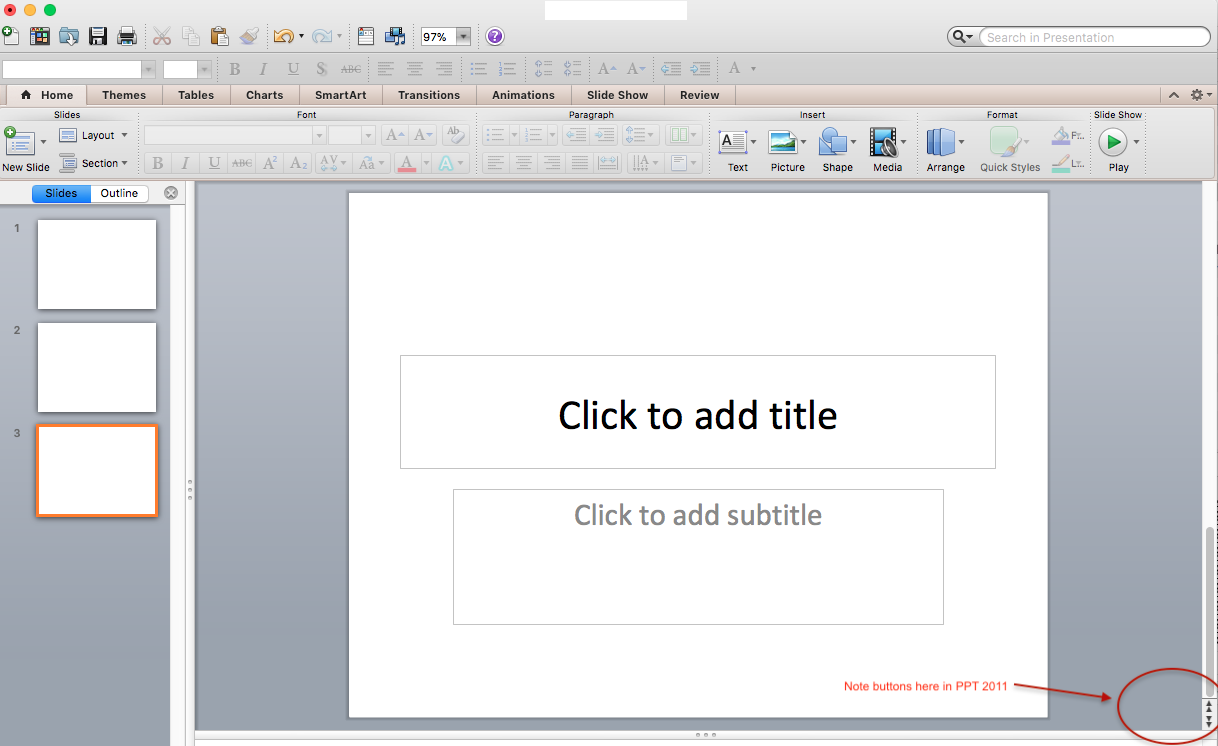Viewport: 1218px width, 746px height.
Task: Click the Play slide show button
Action: pyautogui.click(x=1113, y=142)
